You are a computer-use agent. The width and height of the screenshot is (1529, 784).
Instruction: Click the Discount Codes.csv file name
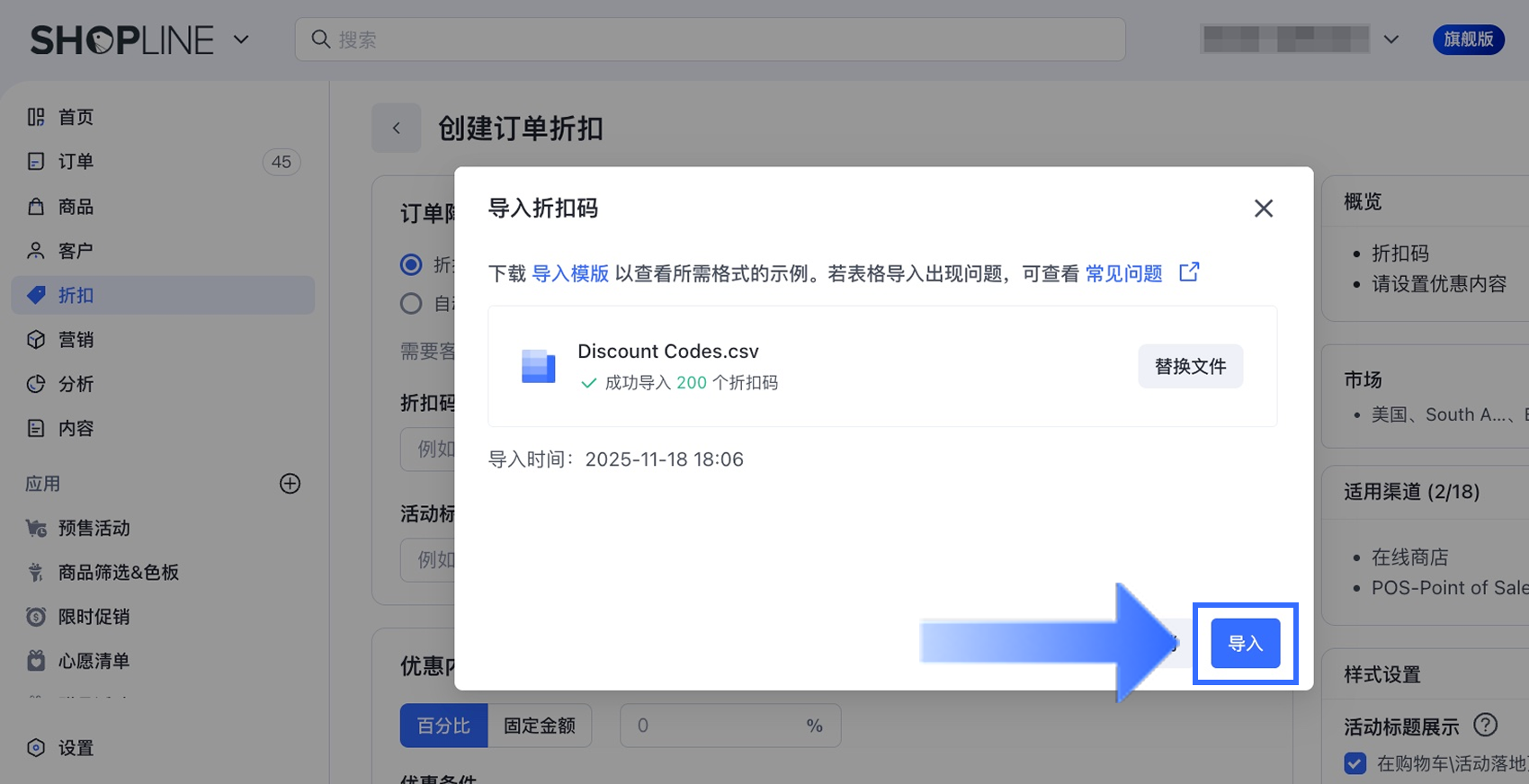(x=668, y=352)
